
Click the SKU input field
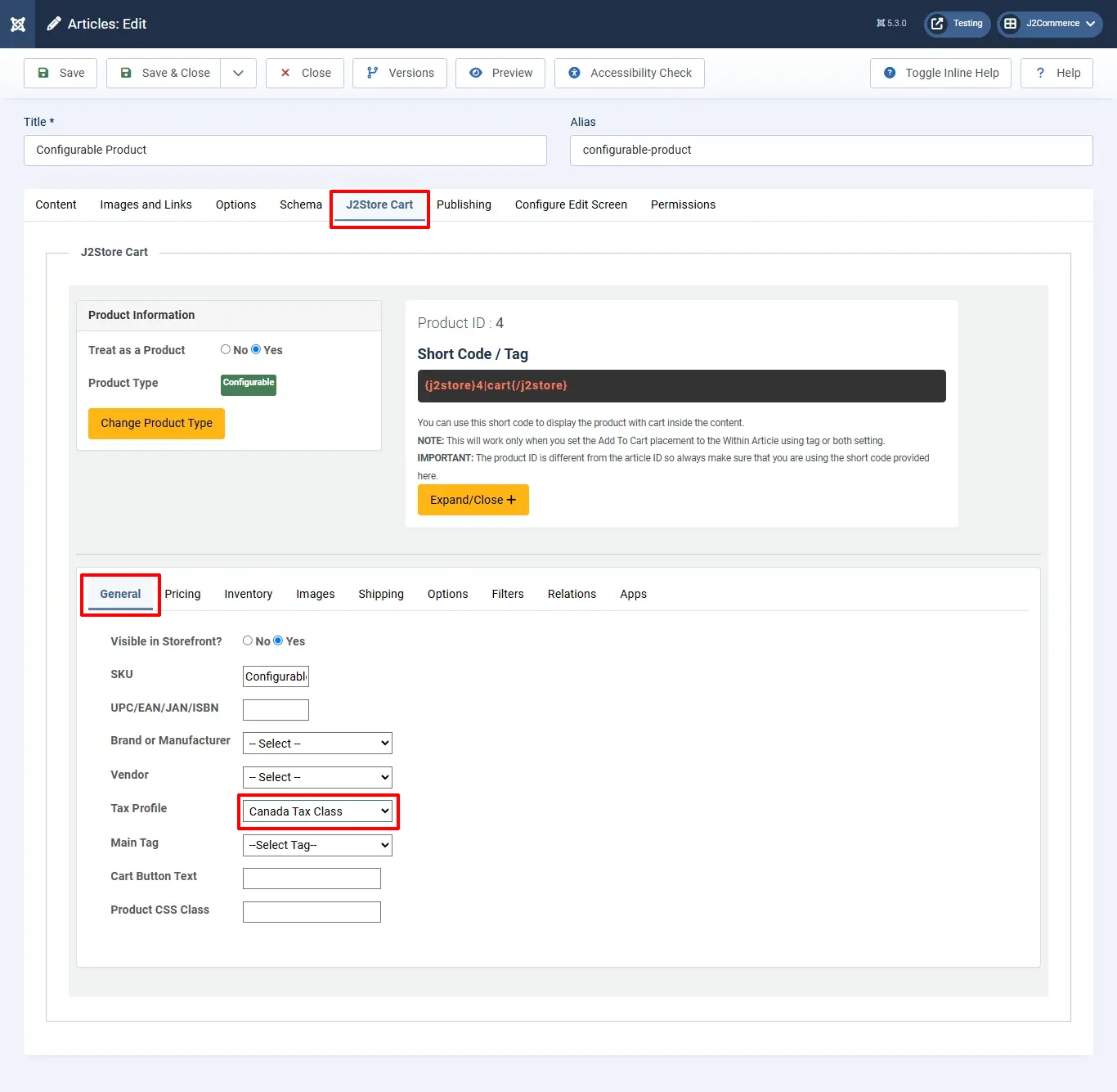tap(276, 676)
